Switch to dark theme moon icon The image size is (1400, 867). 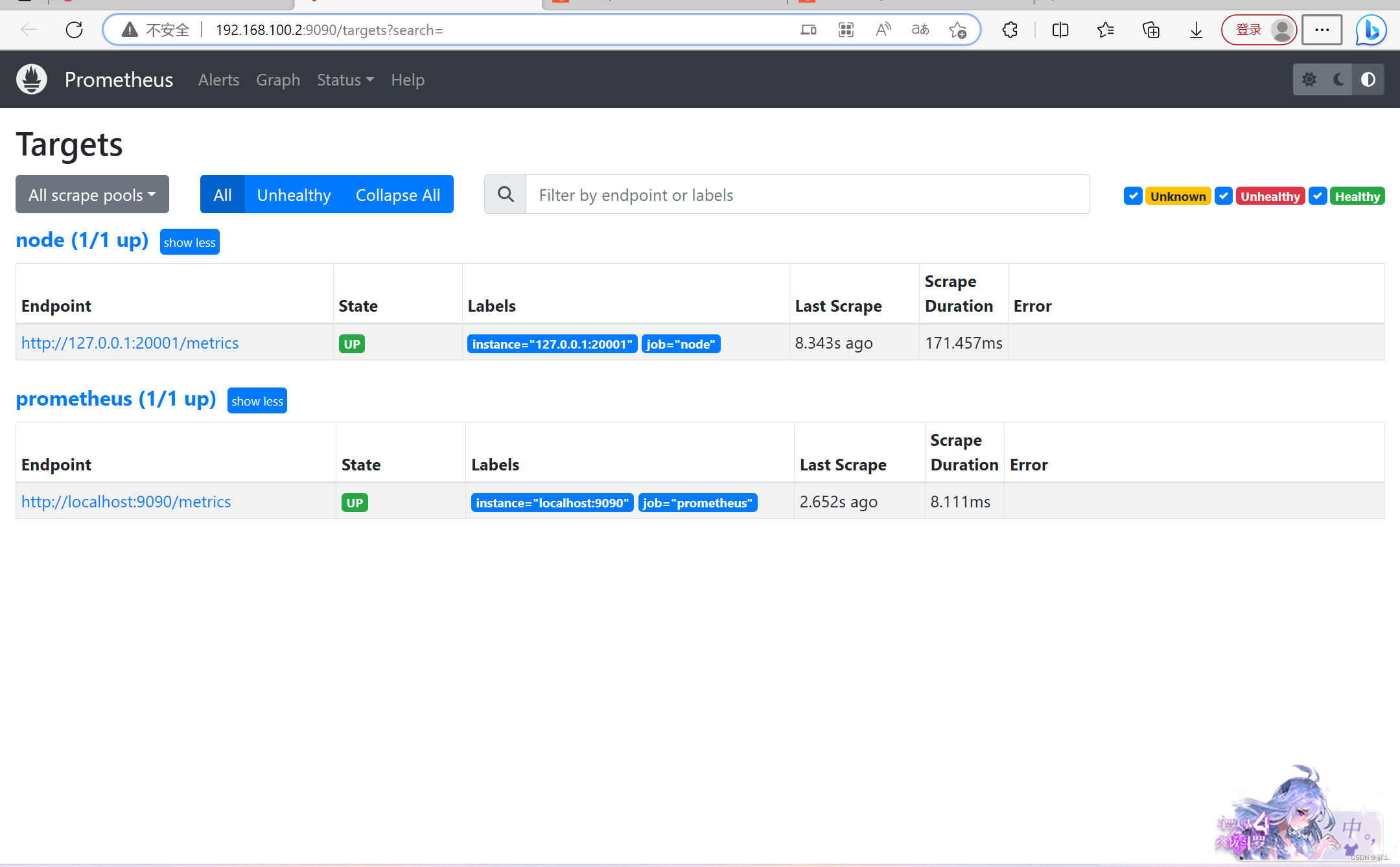tap(1338, 79)
